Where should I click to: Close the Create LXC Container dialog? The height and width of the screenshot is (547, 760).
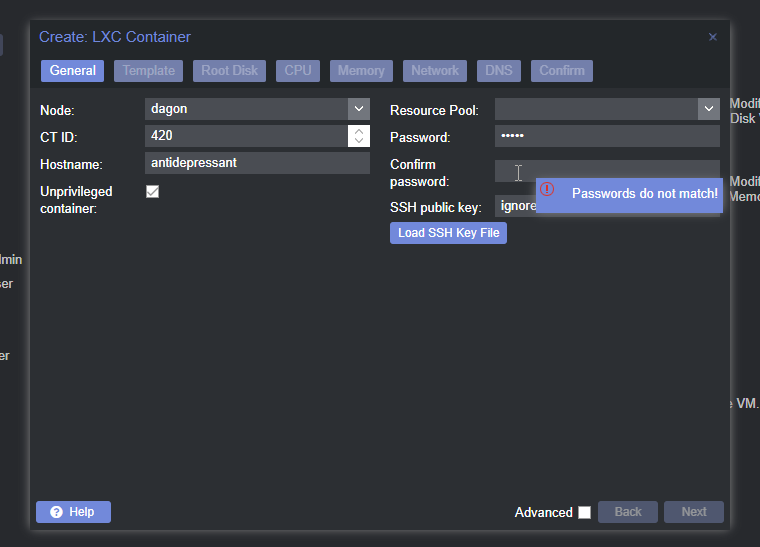[712, 37]
